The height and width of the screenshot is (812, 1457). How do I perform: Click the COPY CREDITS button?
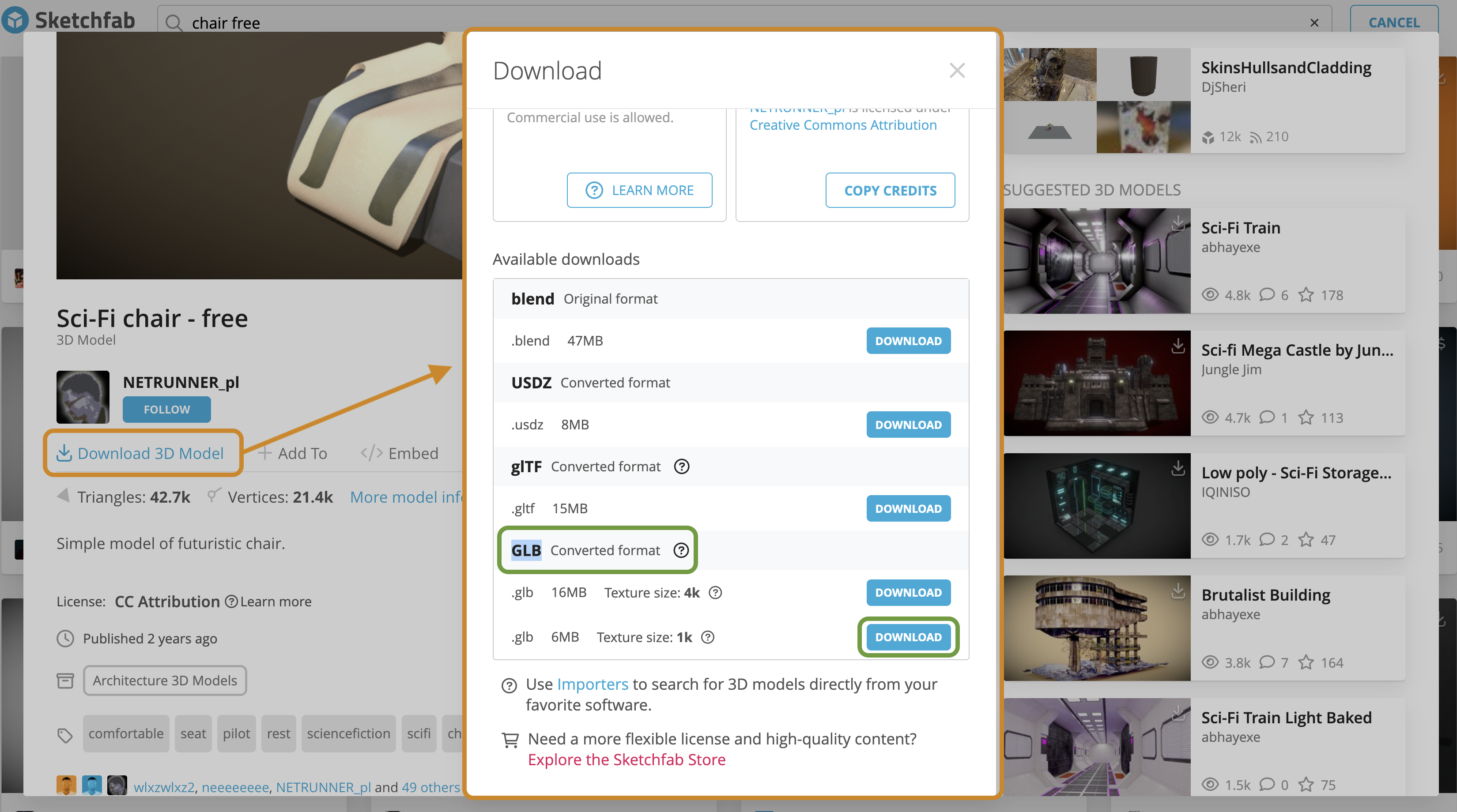tap(890, 190)
